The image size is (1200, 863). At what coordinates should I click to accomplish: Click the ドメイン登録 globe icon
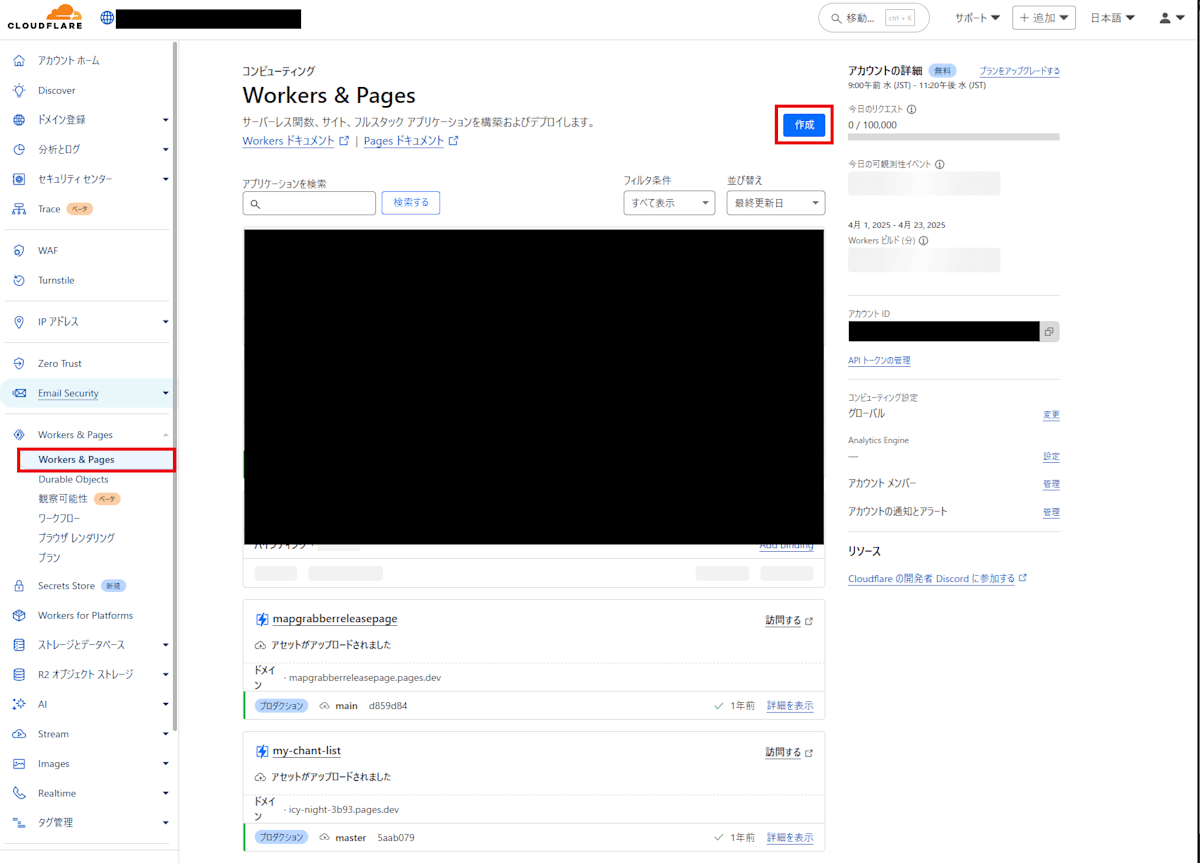pos(19,120)
